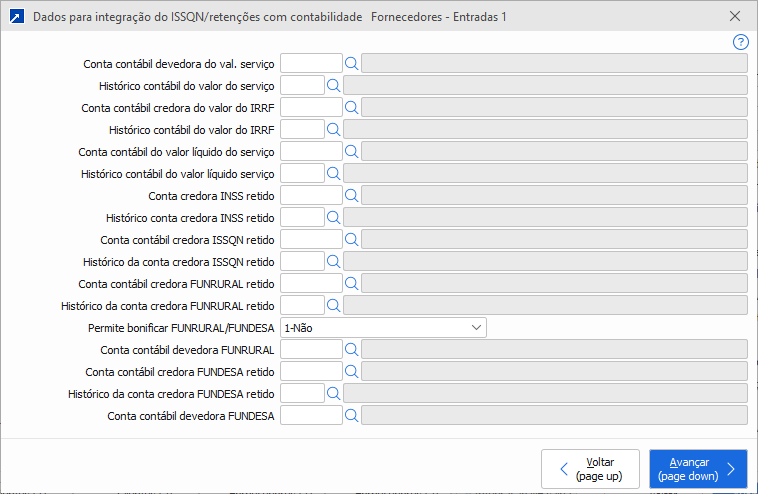Click Avançar (page down) button

(697, 469)
